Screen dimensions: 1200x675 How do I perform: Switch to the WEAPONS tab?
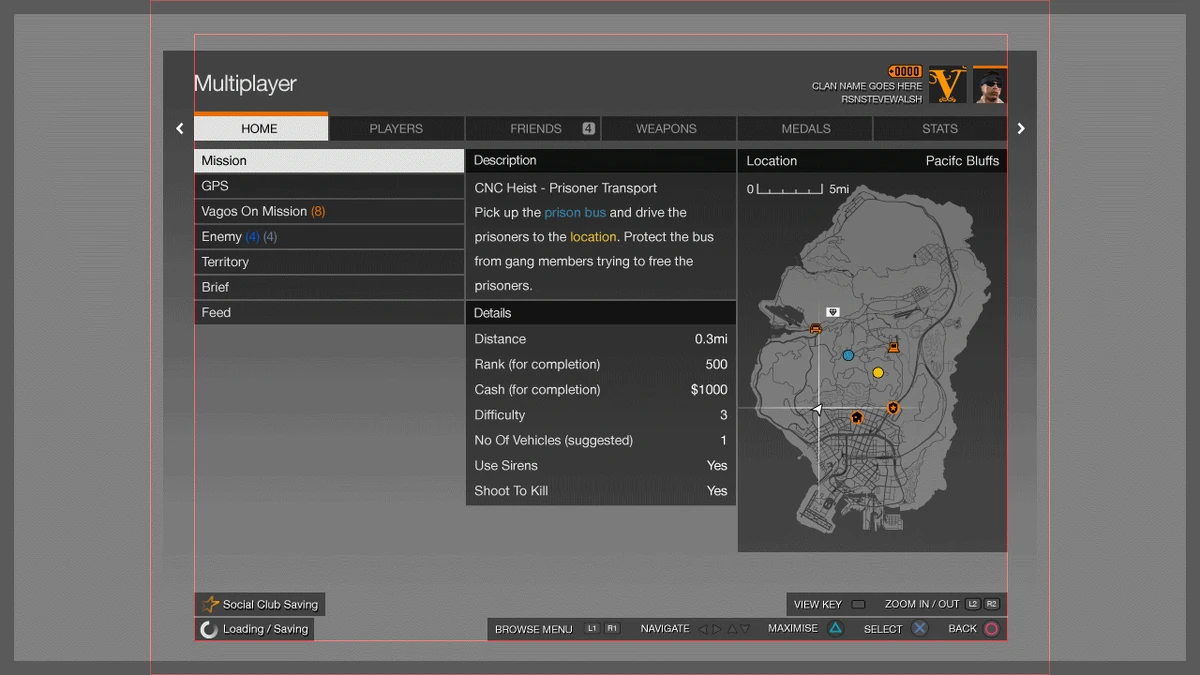[x=667, y=128]
